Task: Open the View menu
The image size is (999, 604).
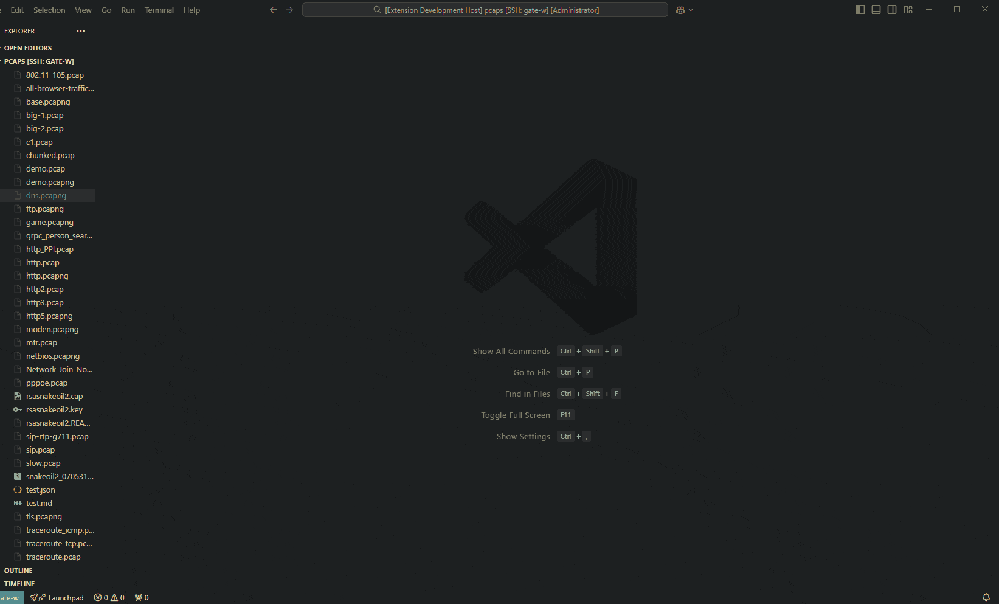Action: click(x=83, y=10)
